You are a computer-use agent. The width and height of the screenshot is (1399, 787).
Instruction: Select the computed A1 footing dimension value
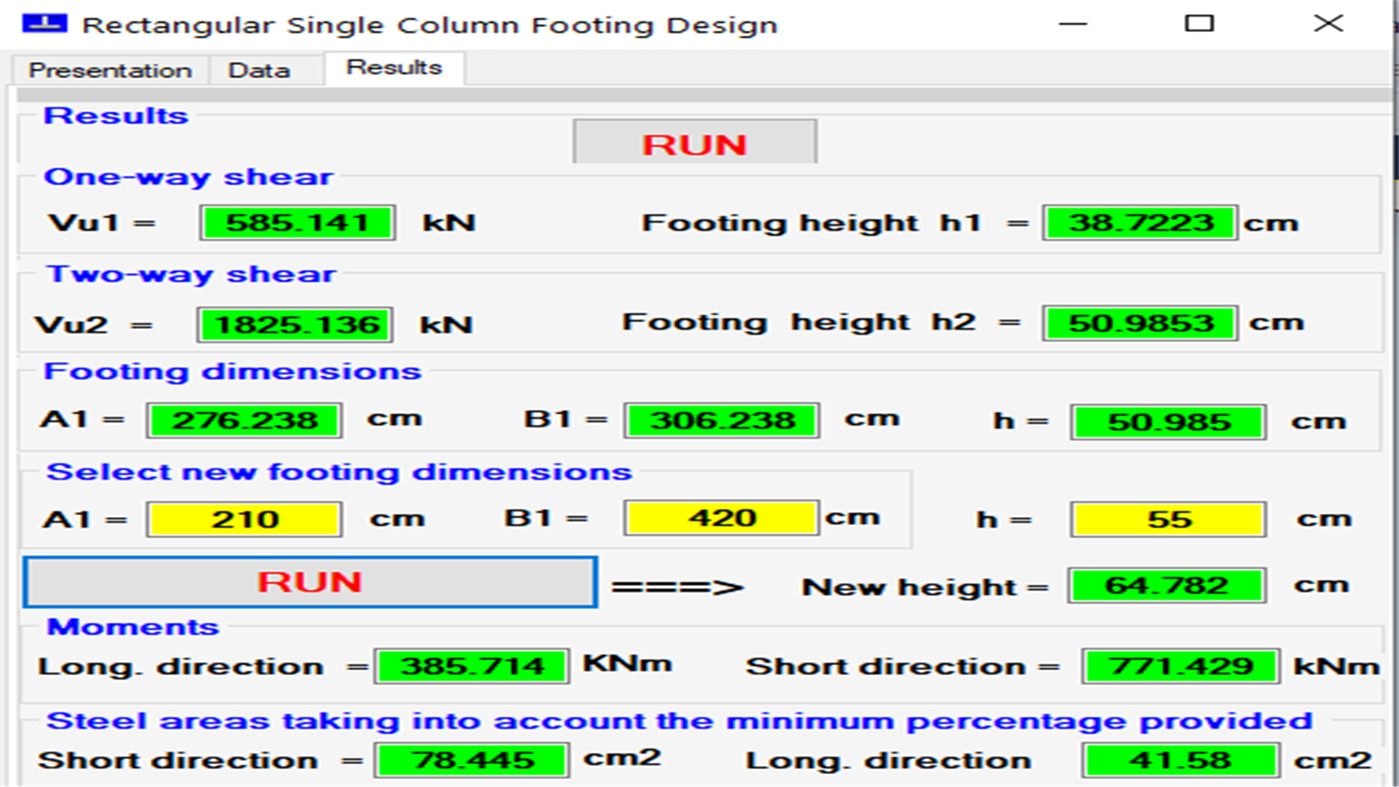coord(243,420)
